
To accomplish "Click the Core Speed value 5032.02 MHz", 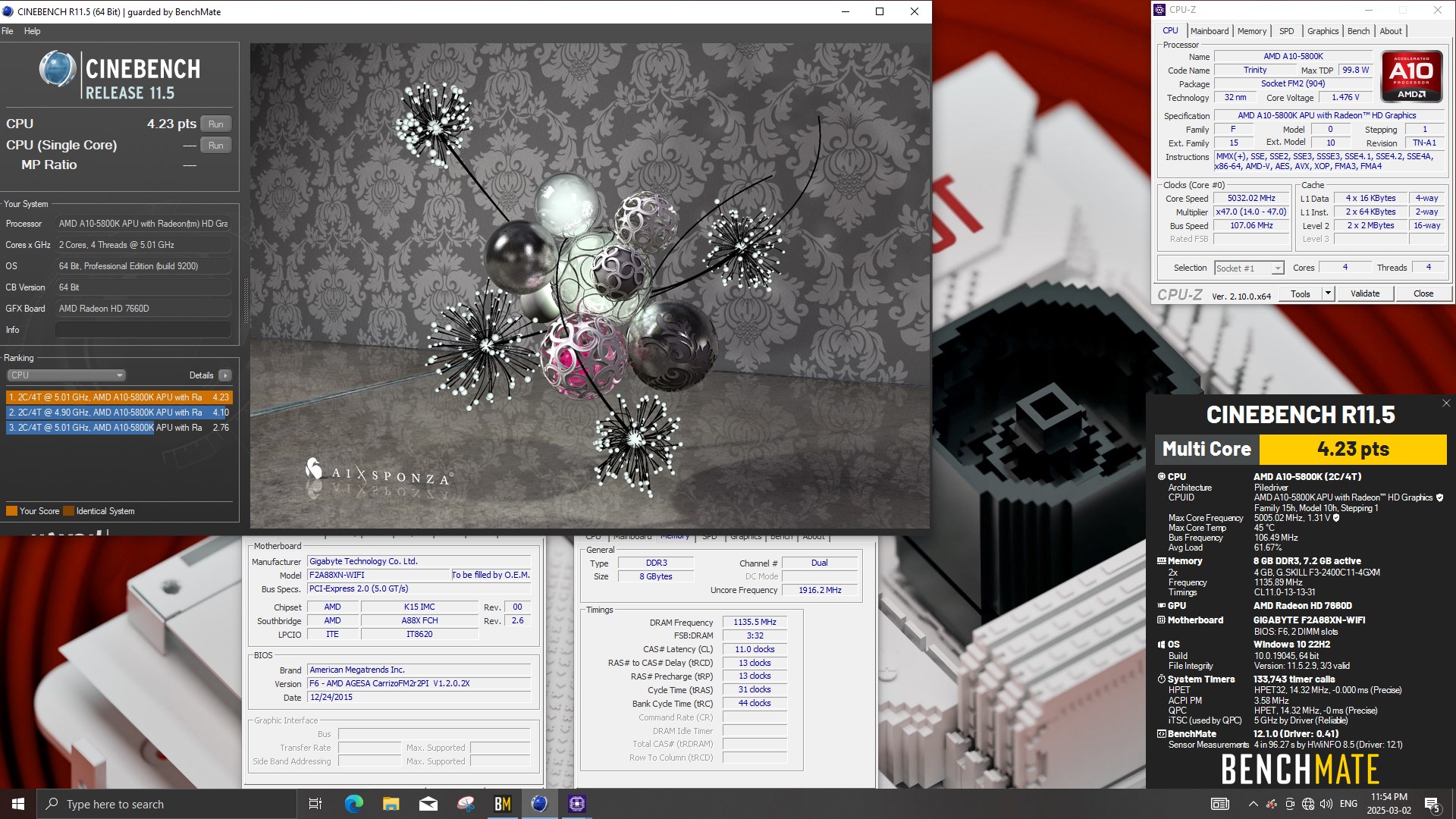I will (1251, 199).
